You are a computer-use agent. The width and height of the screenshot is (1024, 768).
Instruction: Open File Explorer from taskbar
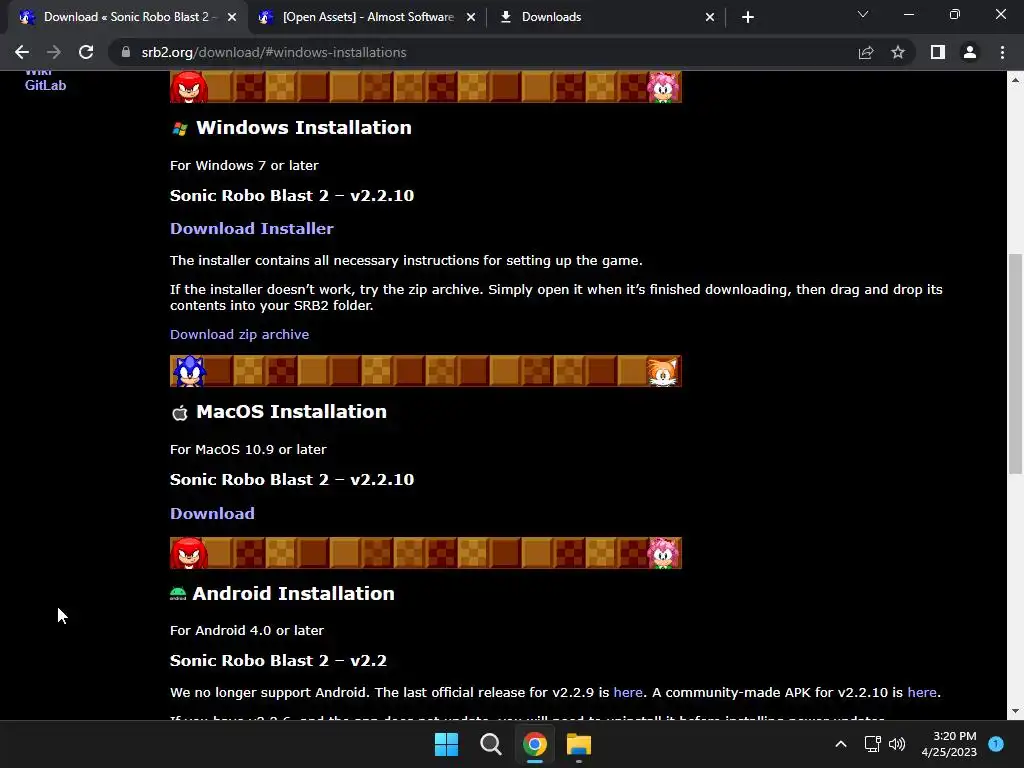pyautogui.click(x=579, y=744)
